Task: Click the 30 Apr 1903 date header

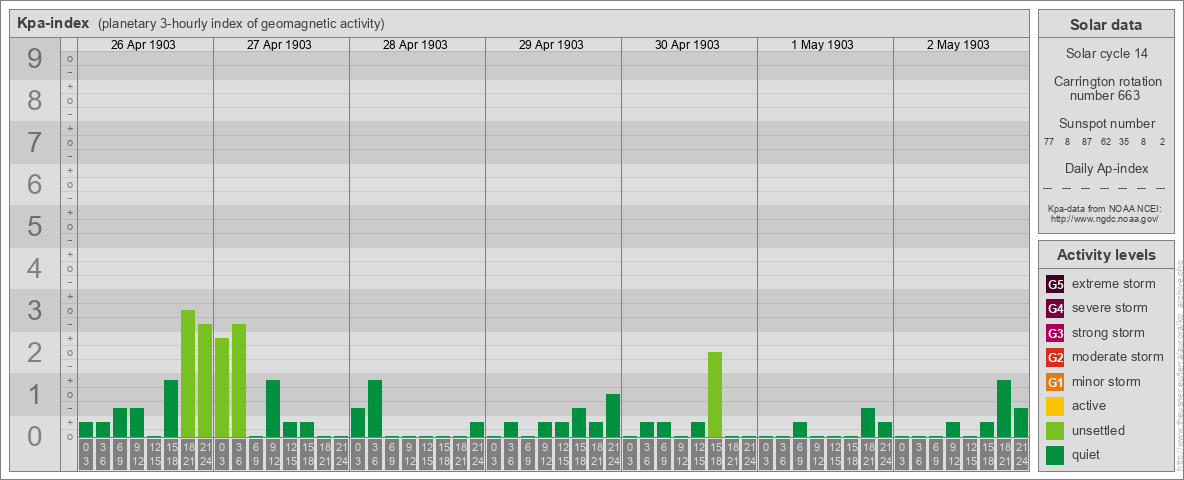Action: (x=687, y=45)
